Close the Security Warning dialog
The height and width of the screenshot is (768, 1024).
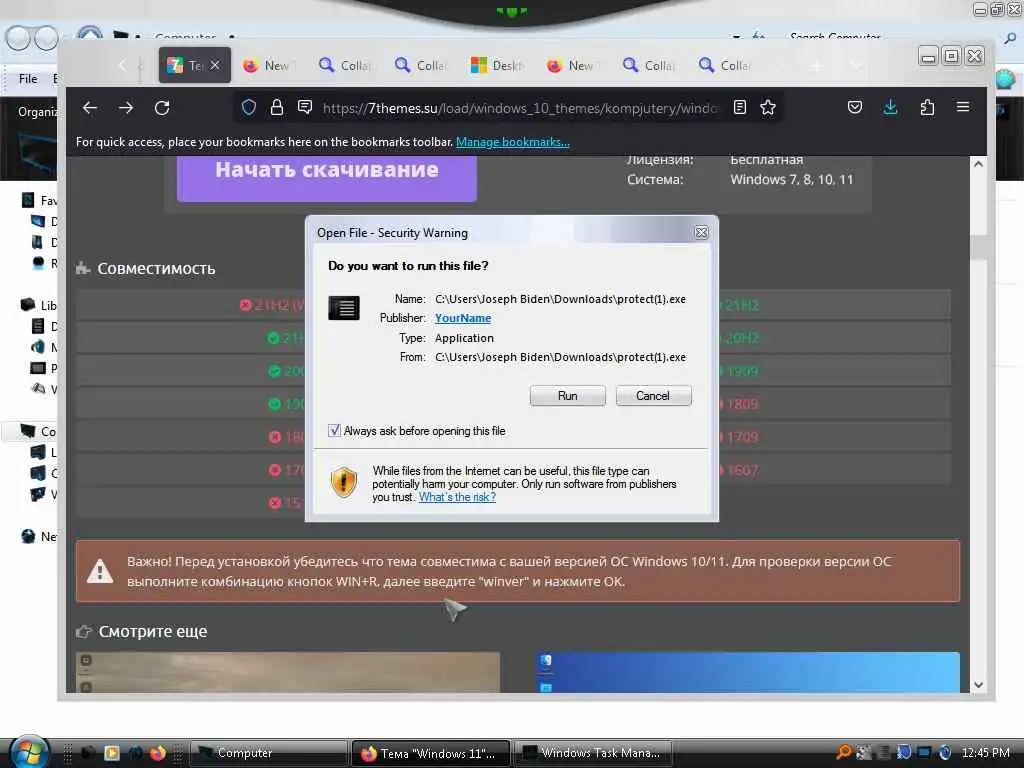(x=701, y=232)
